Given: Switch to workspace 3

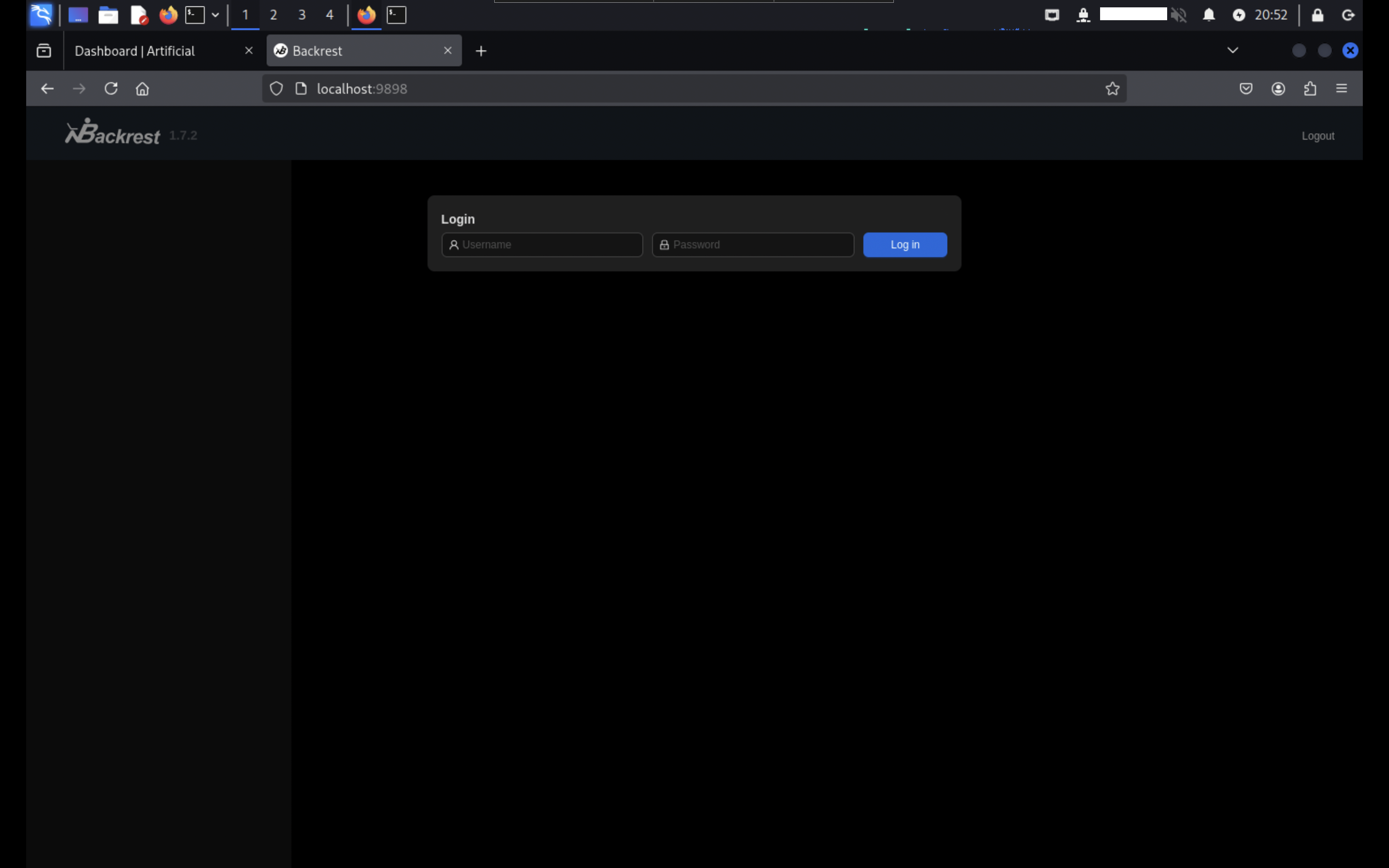Looking at the screenshot, I should [x=302, y=15].
